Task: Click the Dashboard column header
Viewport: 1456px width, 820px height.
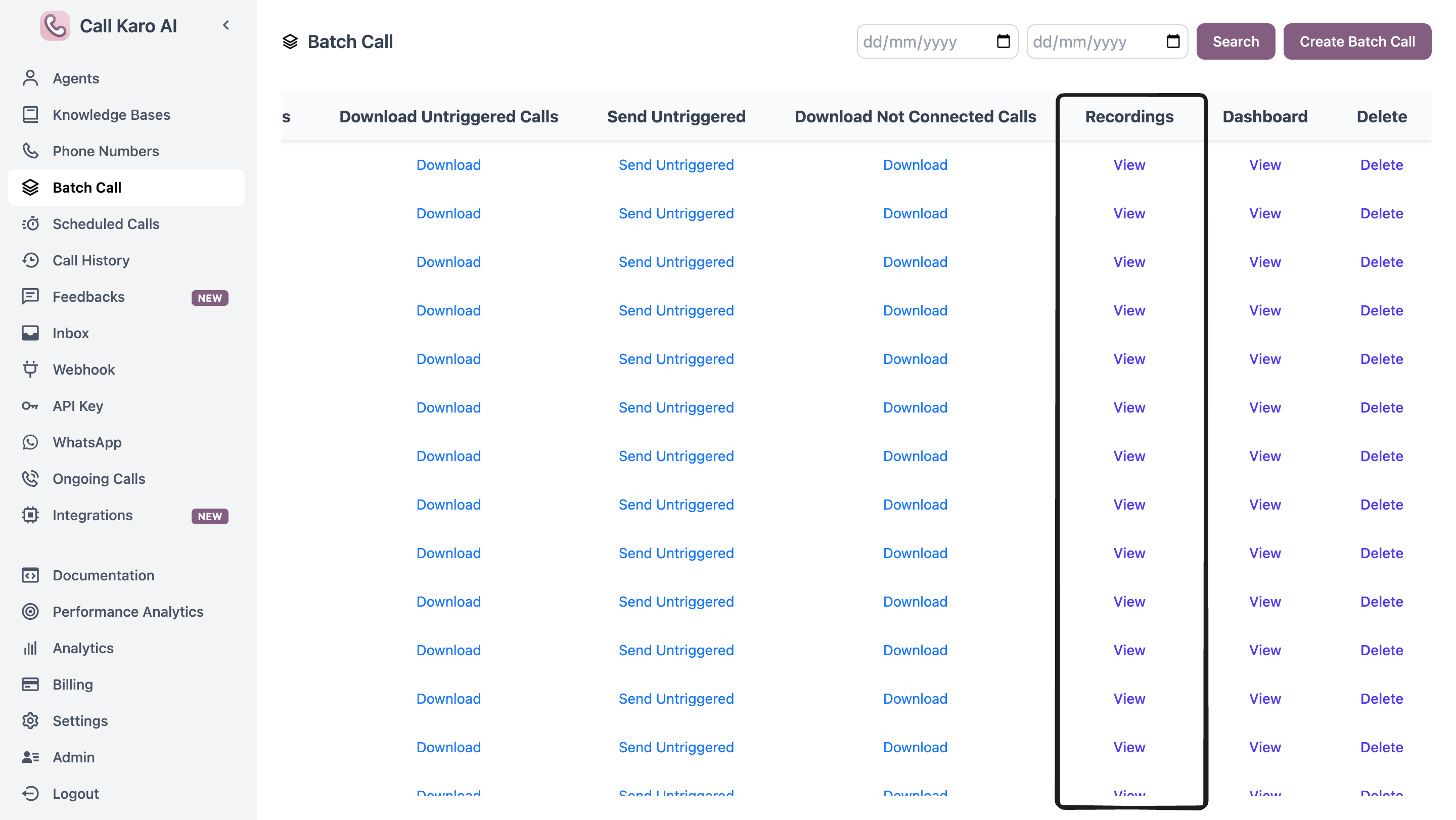Action: (x=1264, y=116)
